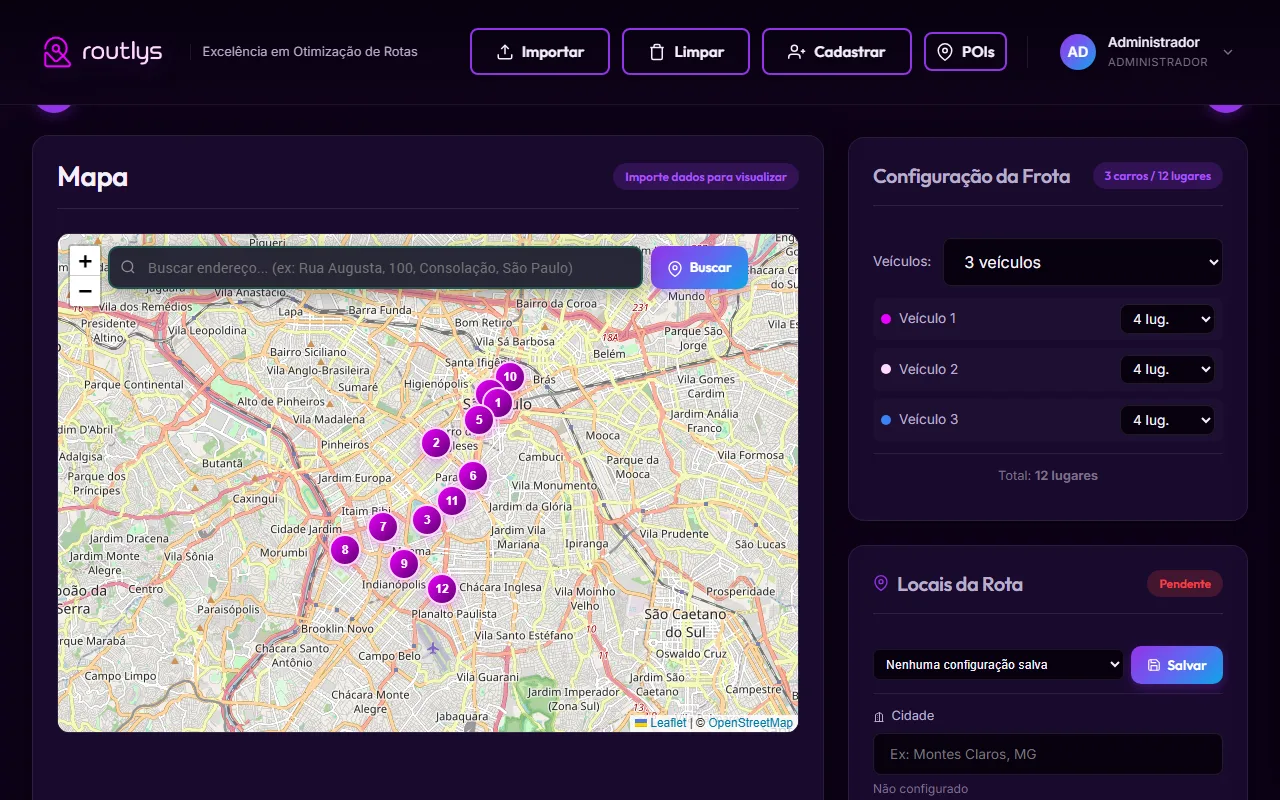Click the 'Administrador' user name

point(1154,42)
